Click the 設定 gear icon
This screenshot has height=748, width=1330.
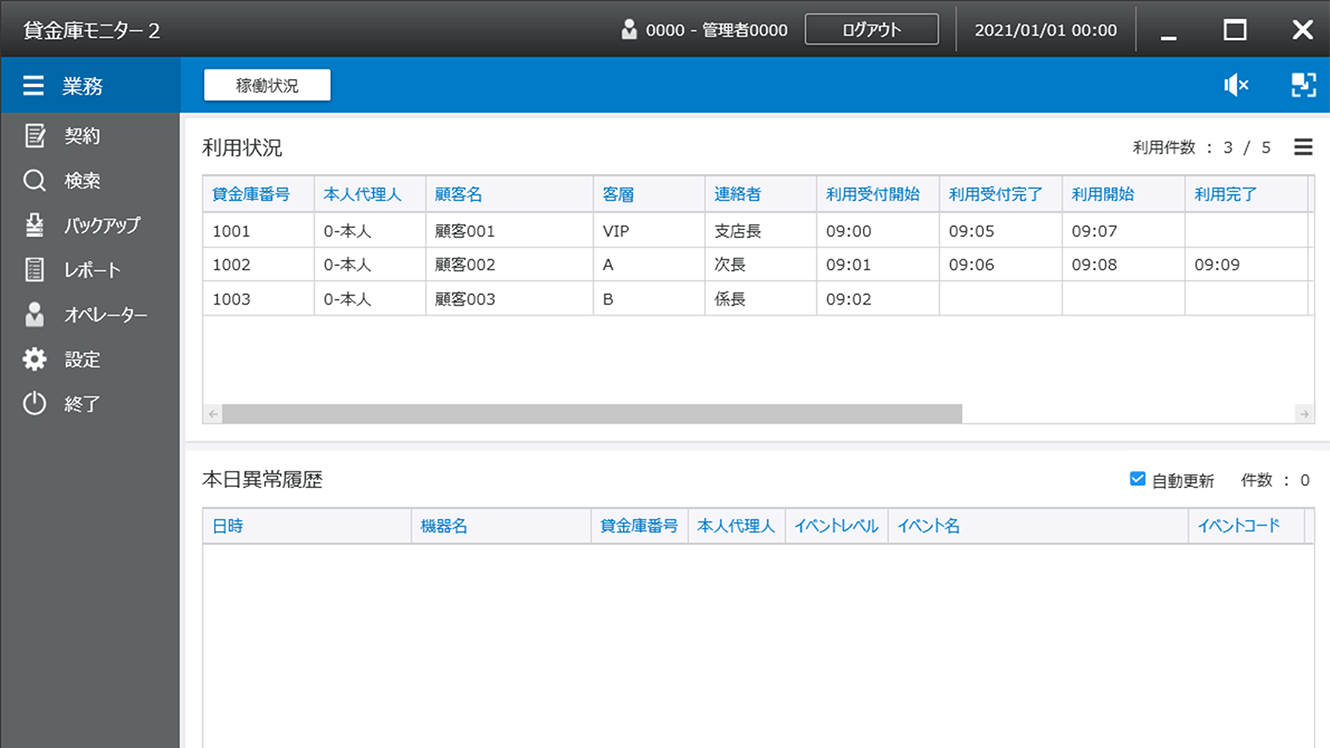tap(35, 359)
